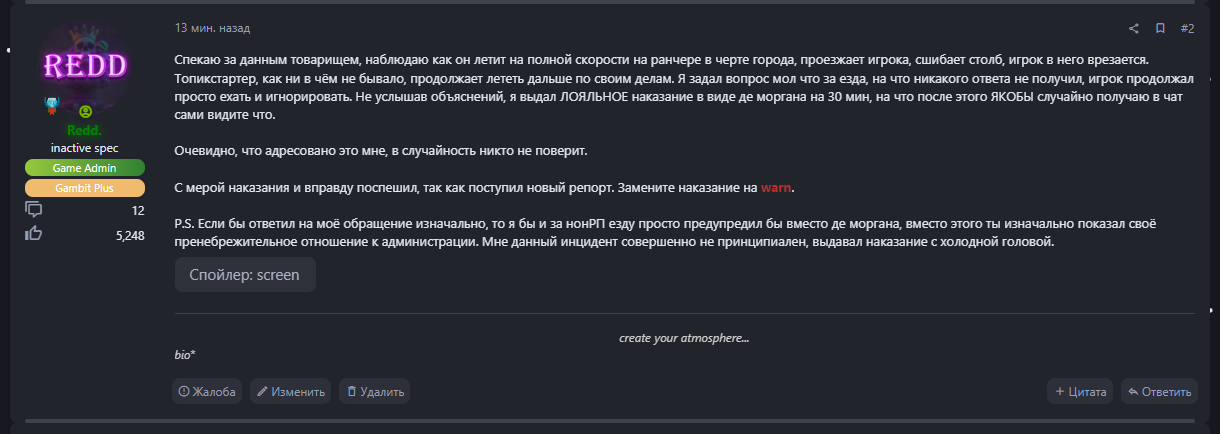Bookmark the post with the bookmark icon
This screenshot has width=1220, height=434.
point(1160,28)
